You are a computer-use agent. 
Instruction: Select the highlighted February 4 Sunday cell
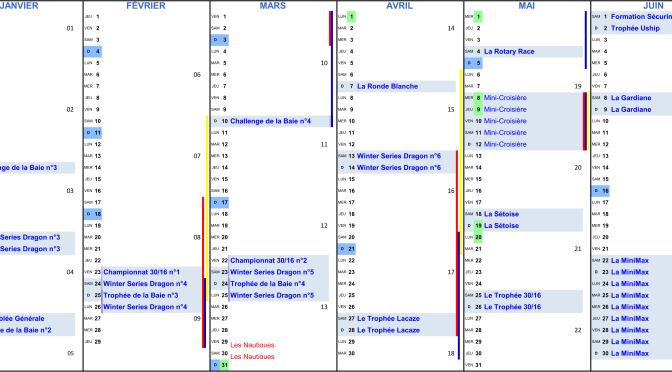point(93,51)
